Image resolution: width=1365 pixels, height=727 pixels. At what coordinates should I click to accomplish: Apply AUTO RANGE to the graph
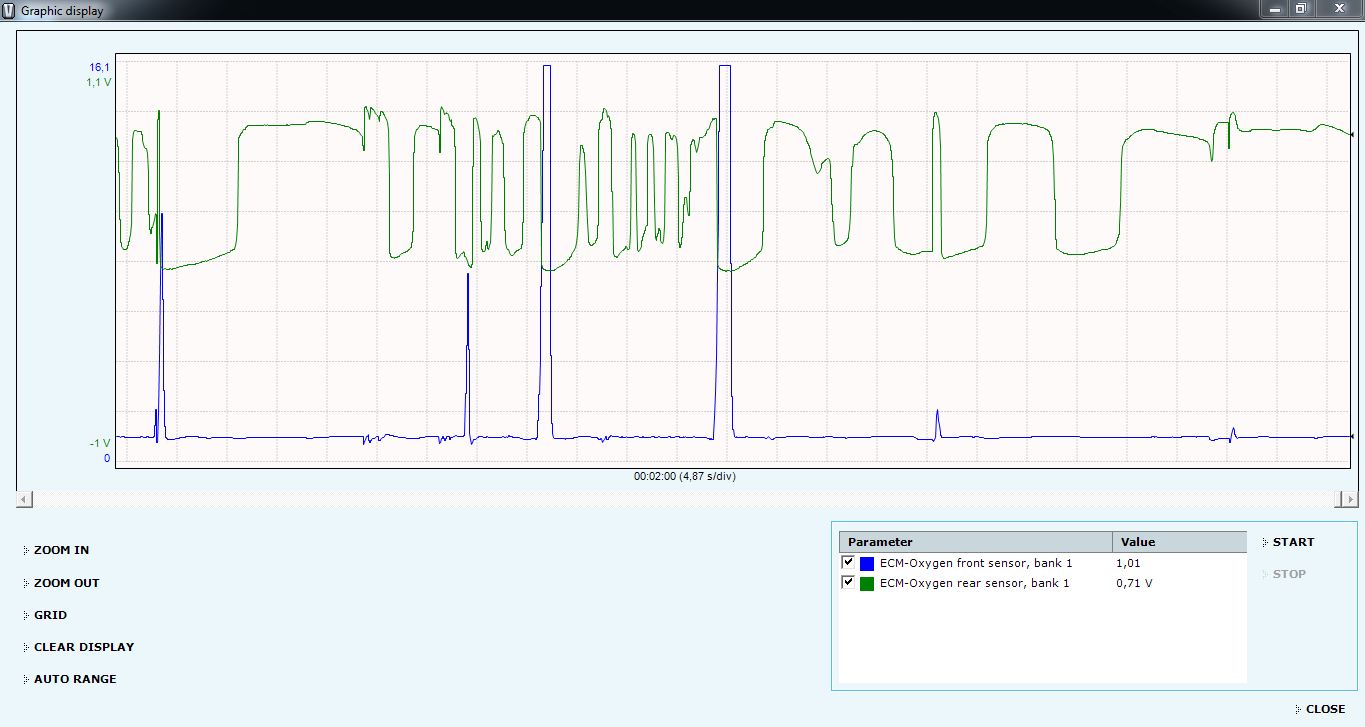pyautogui.click(x=75, y=679)
